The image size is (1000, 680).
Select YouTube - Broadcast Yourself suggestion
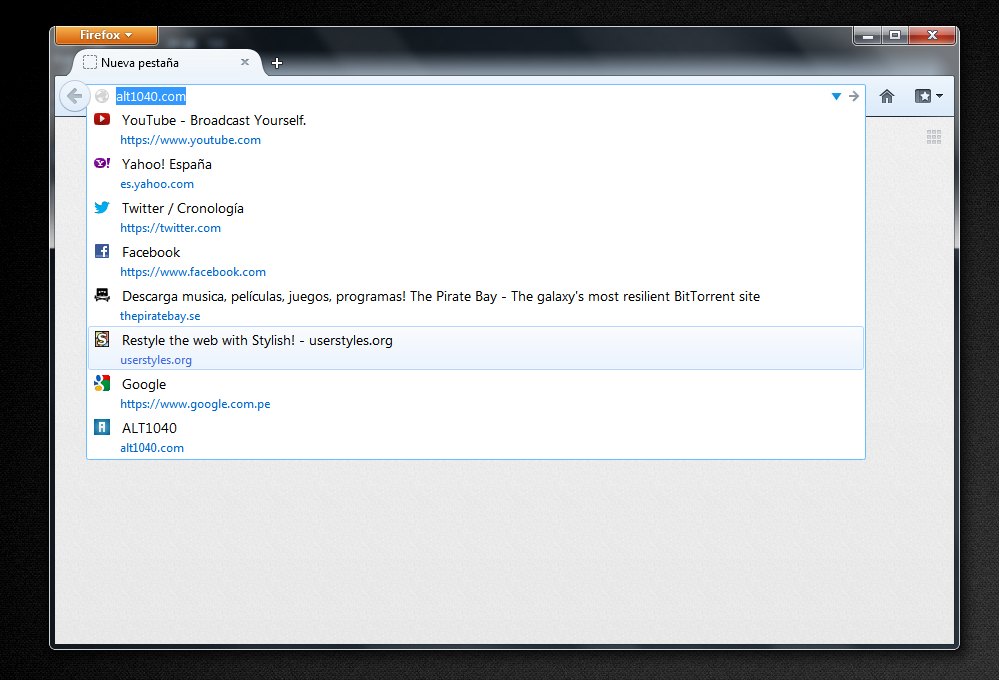(214, 120)
